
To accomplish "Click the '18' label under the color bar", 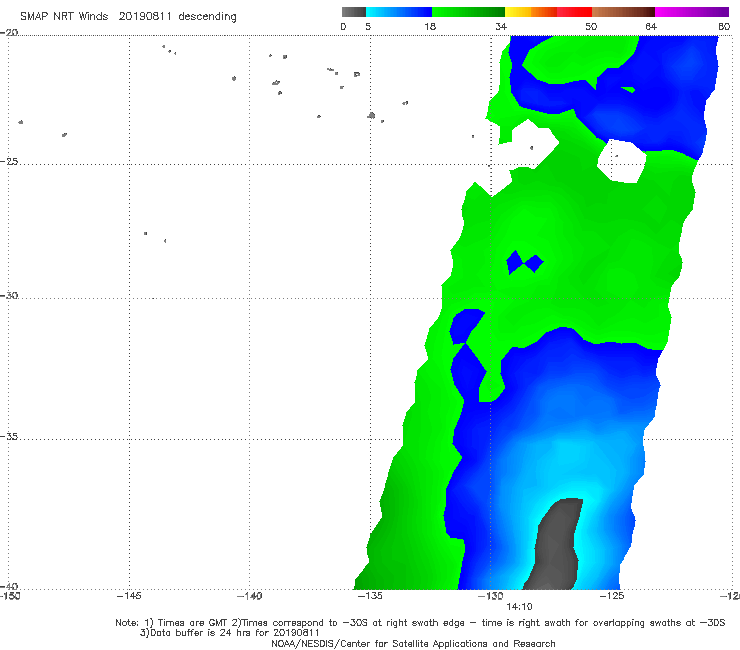I will click(430, 26).
